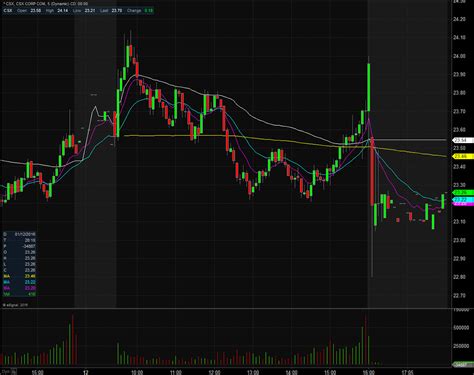The width and height of the screenshot is (474, 375).
Task: Click the Last price 23.70 in header
Action: [x=117, y=11]
